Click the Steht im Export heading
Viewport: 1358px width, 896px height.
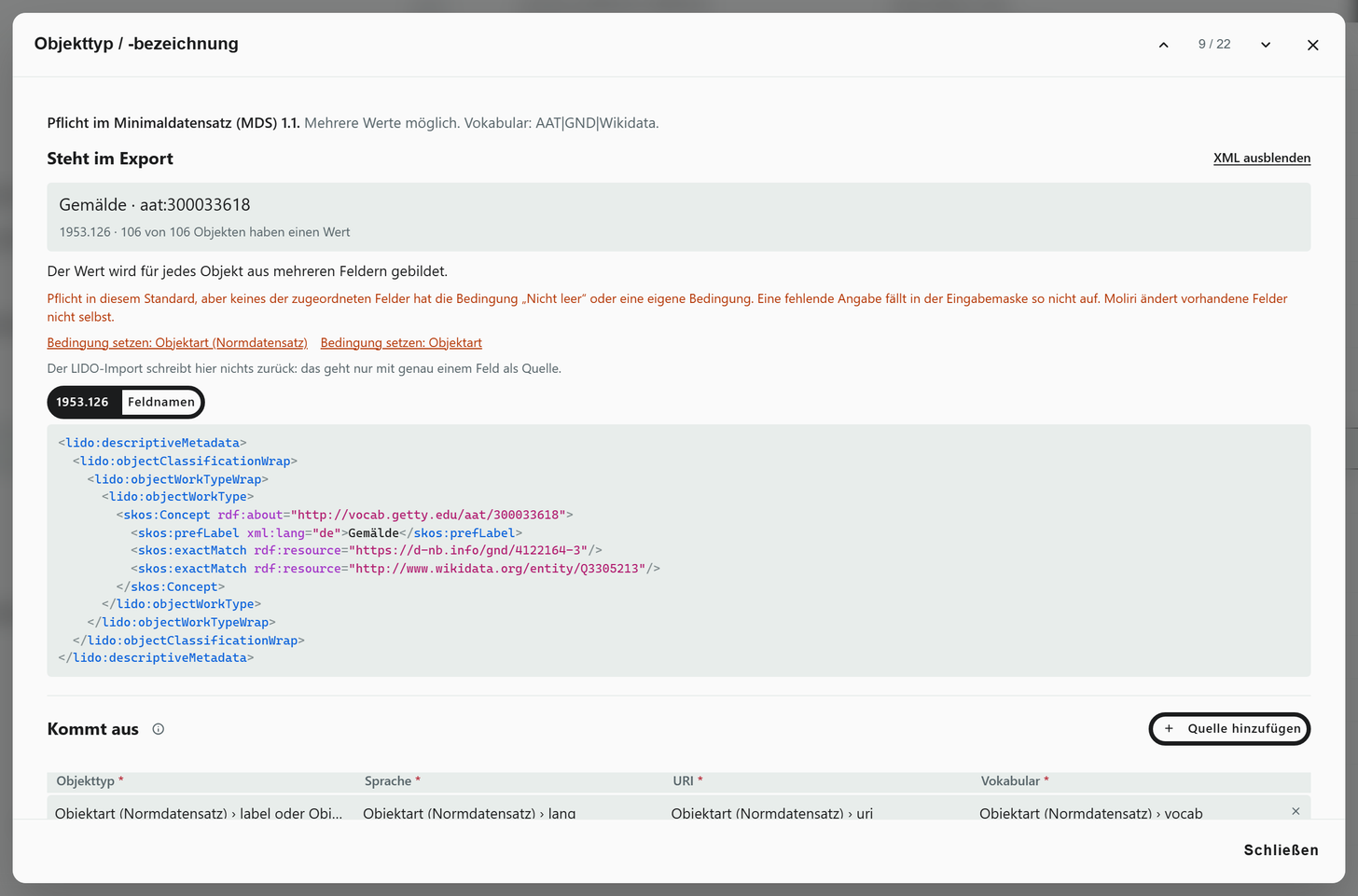(110, 159)
